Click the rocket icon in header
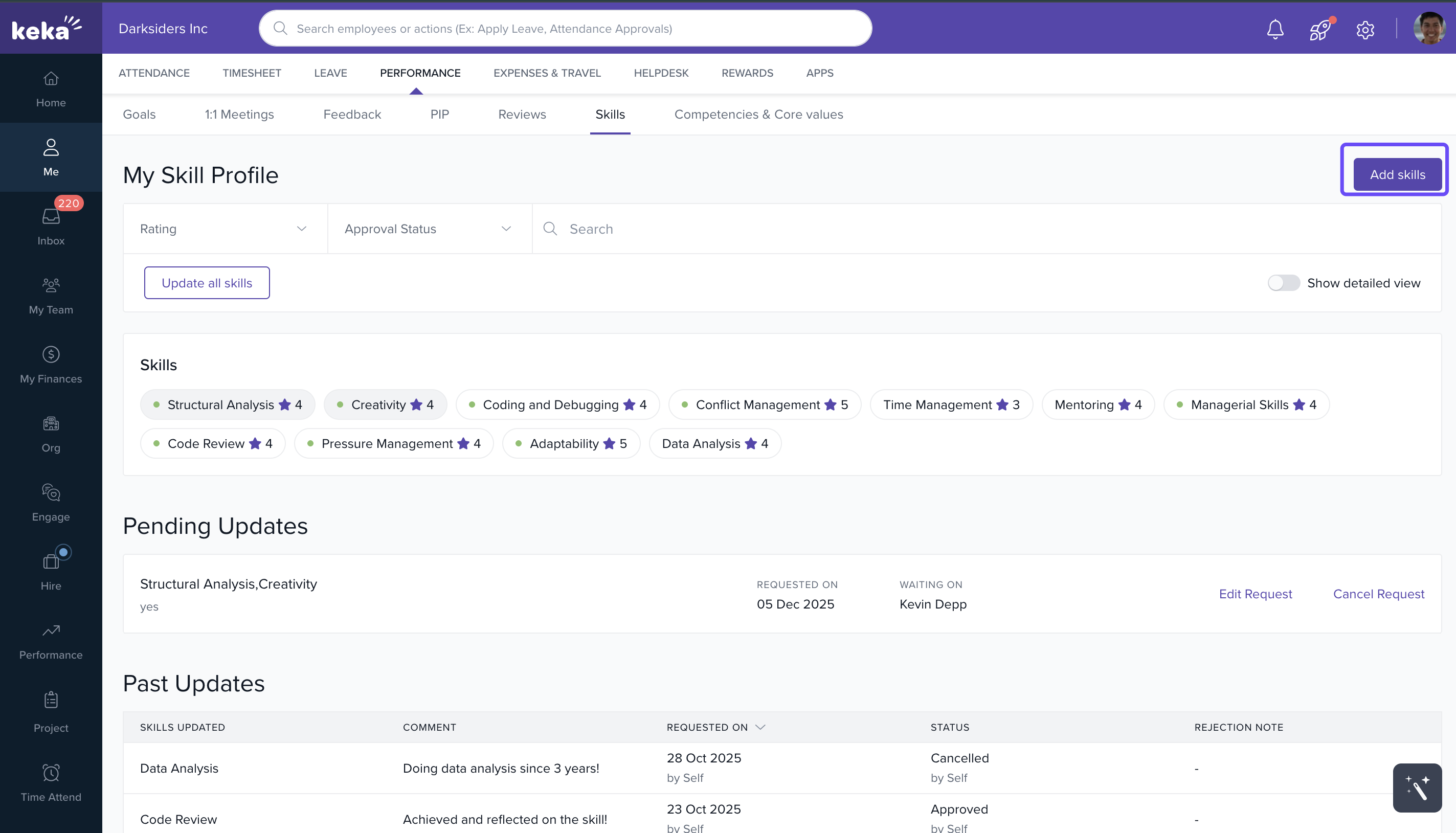 coord(1320,29)
